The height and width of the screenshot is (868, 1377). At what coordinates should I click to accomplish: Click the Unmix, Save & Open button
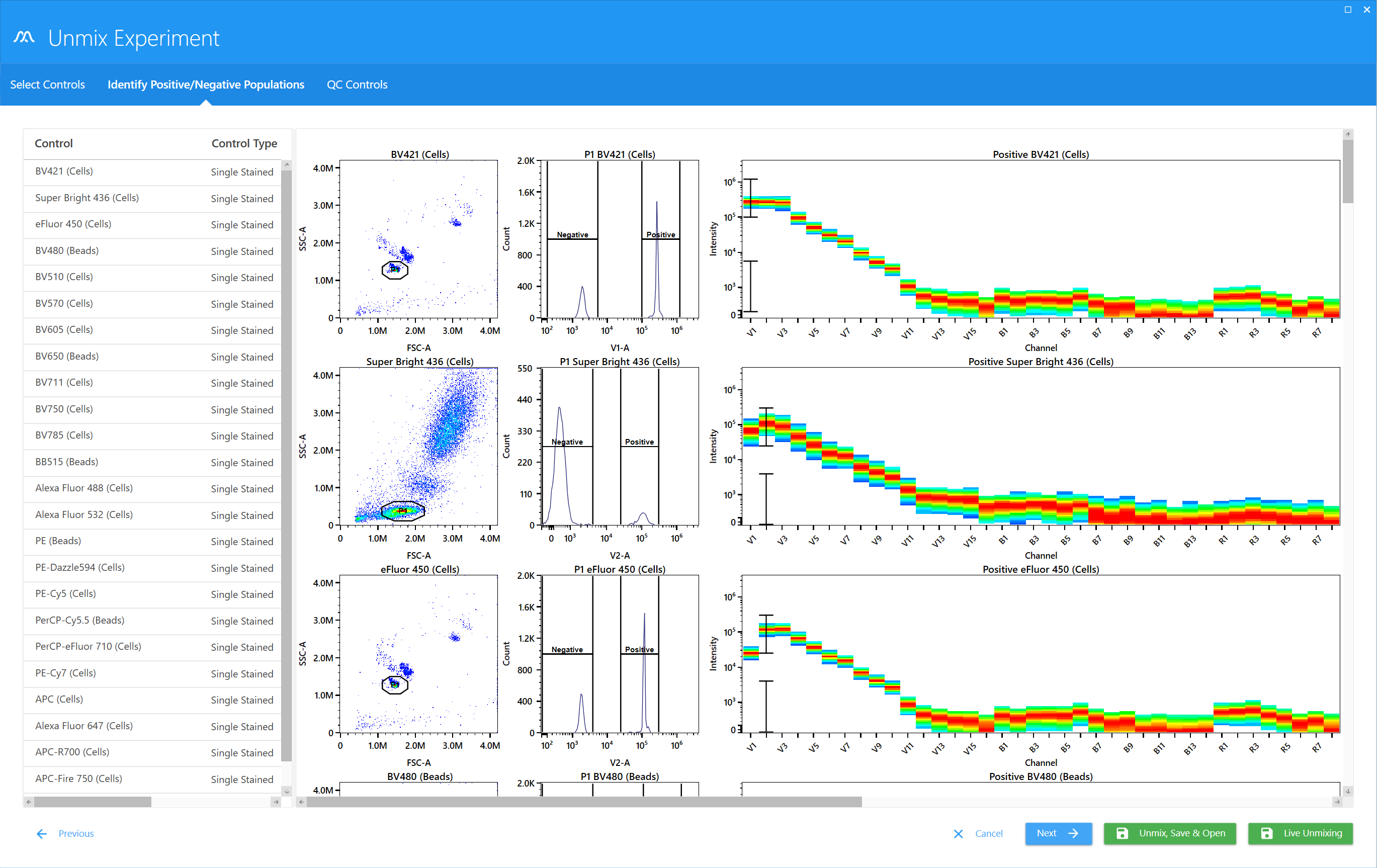(x=1170, y=833)
